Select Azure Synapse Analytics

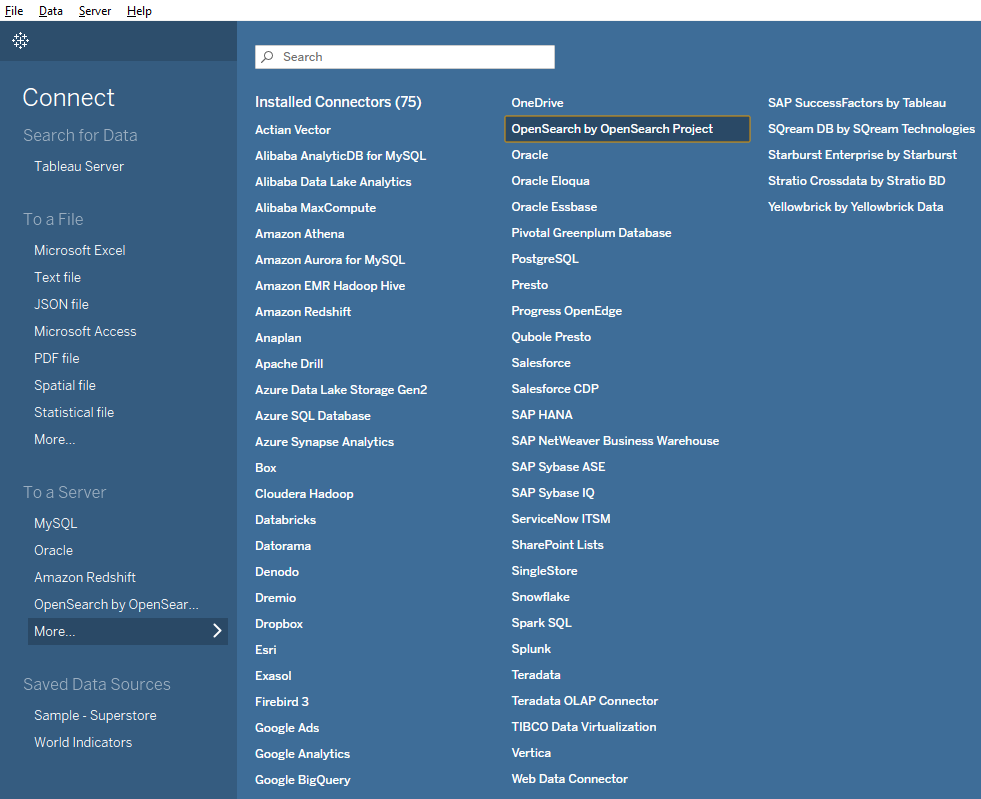324,442
